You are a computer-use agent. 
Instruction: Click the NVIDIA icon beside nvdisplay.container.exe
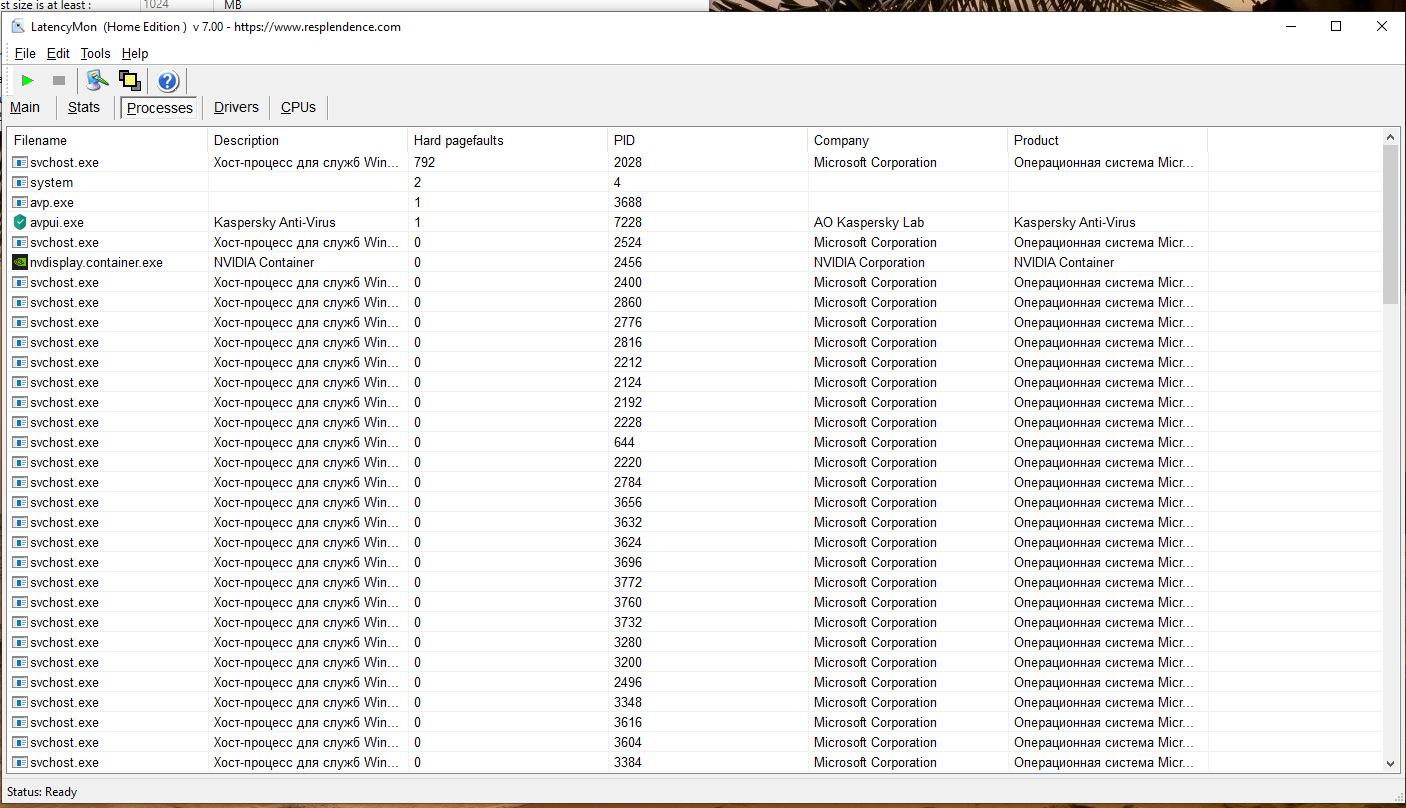pyautogui.click(x=20, y=262)
